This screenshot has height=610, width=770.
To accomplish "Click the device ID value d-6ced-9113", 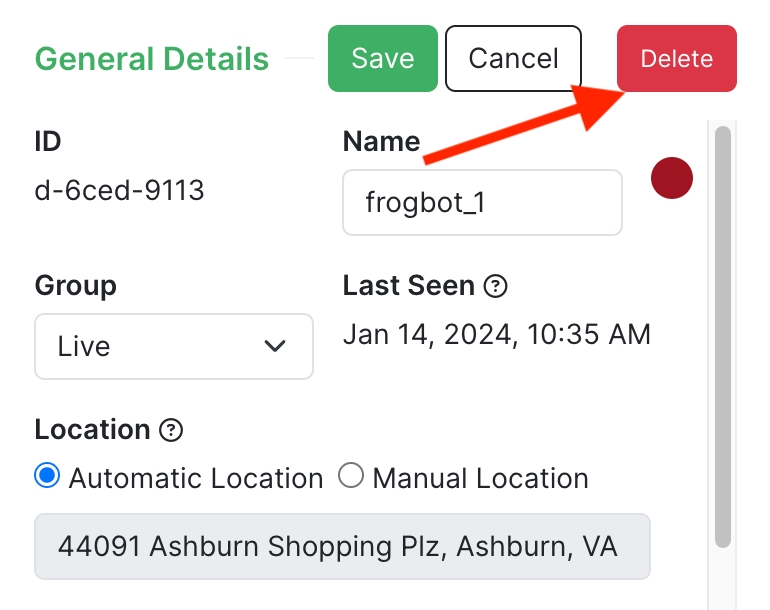I will coord(120,190).
